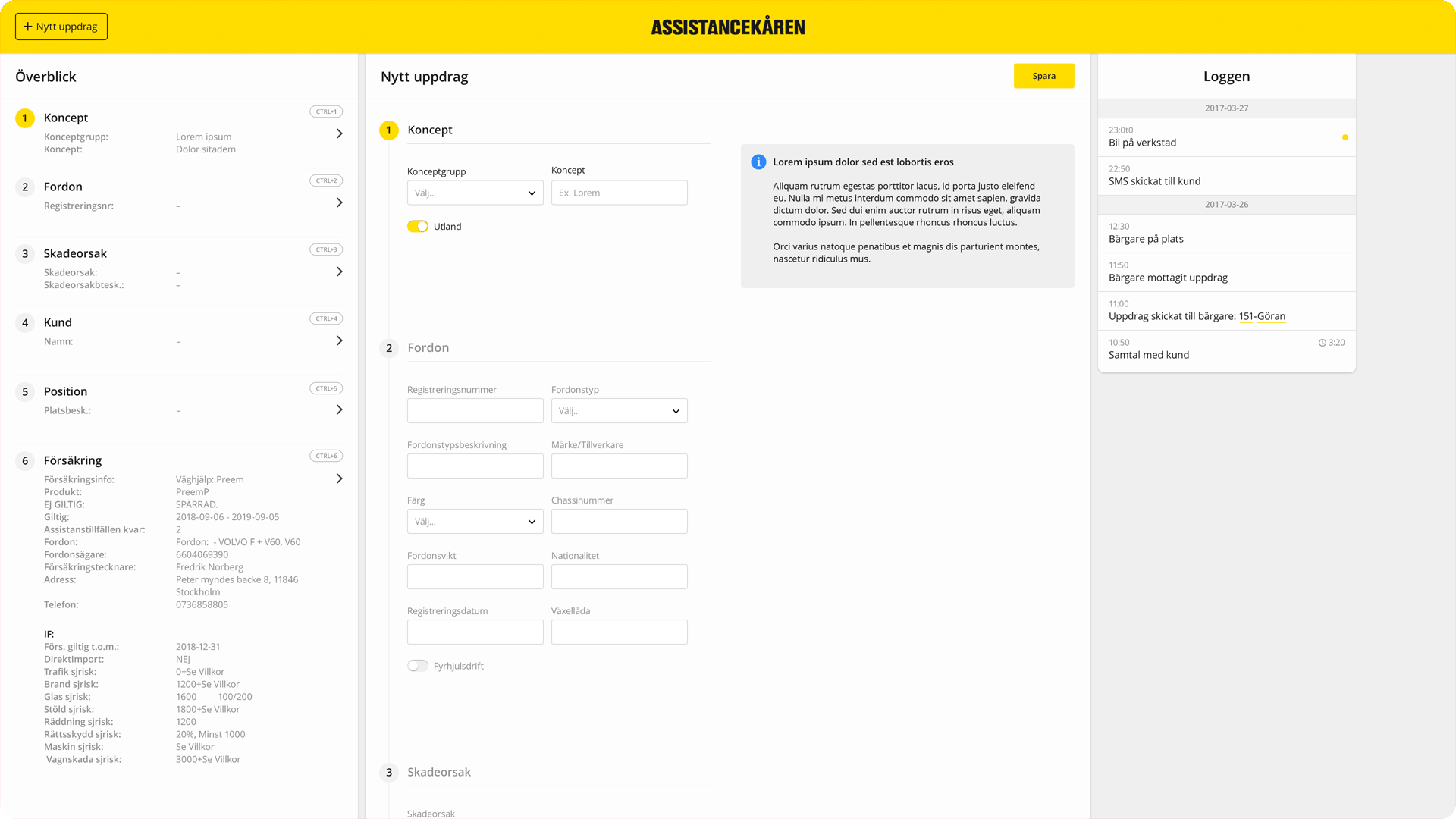Image resolution: width=1456 pixels, height=819 pixels.
Task: Click step 2 badge beside Fordon in Överblick
Action: click(x=25, y=187)
